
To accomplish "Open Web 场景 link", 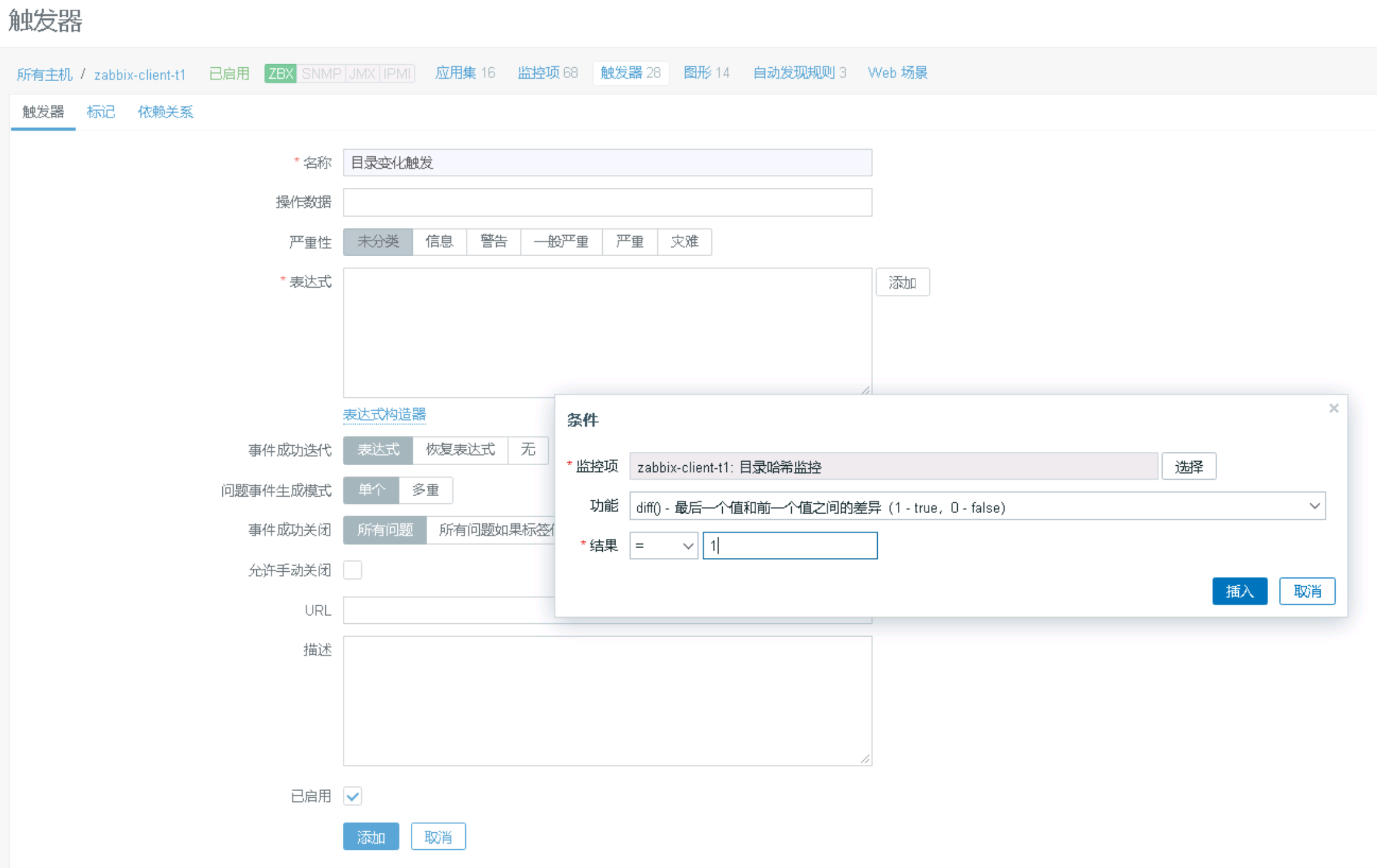I will (x=897, y=73).
